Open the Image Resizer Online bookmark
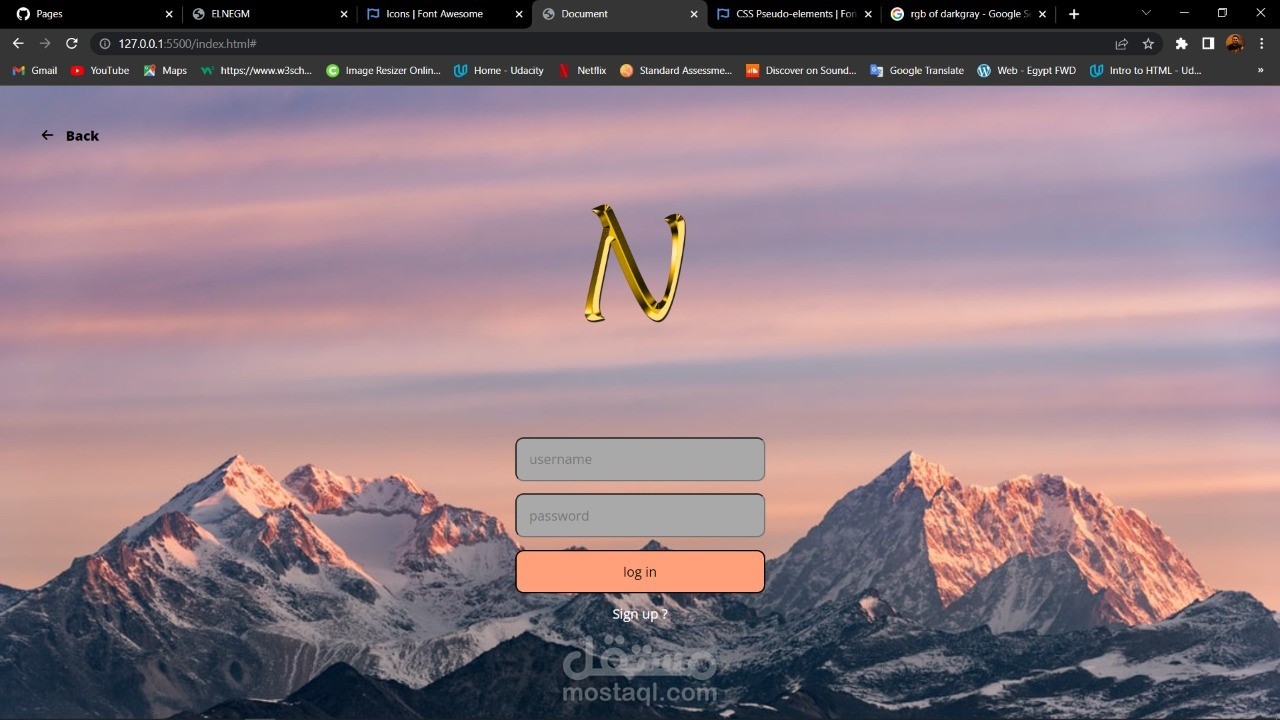The width and height of the screenshot is (1280, 720). coord(383,70)
